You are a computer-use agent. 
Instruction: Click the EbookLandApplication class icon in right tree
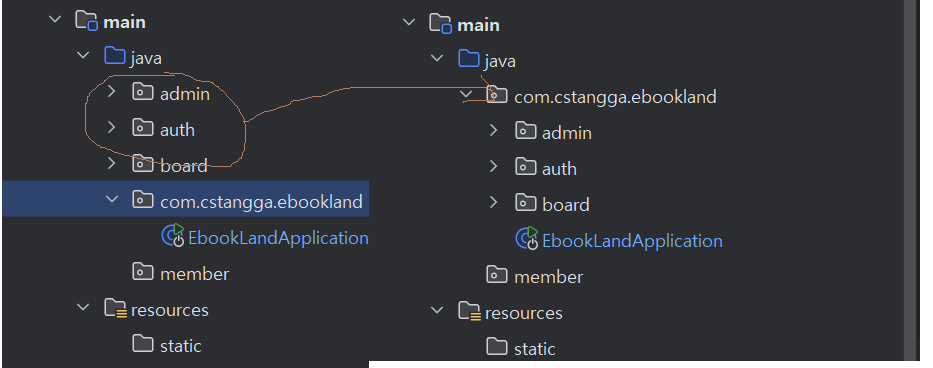point(527,239)
